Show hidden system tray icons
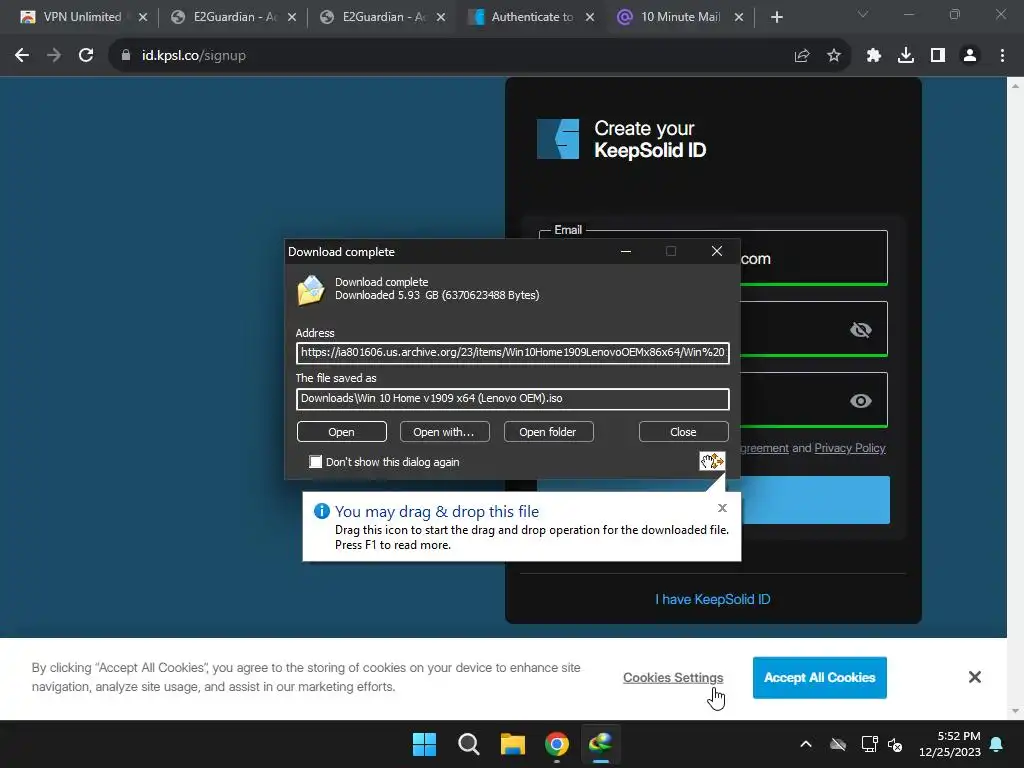 (806, 744)
